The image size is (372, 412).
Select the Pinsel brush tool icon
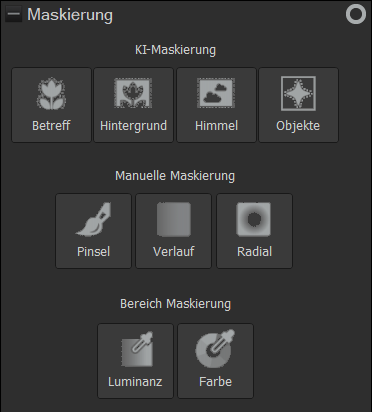pos(93,219)
